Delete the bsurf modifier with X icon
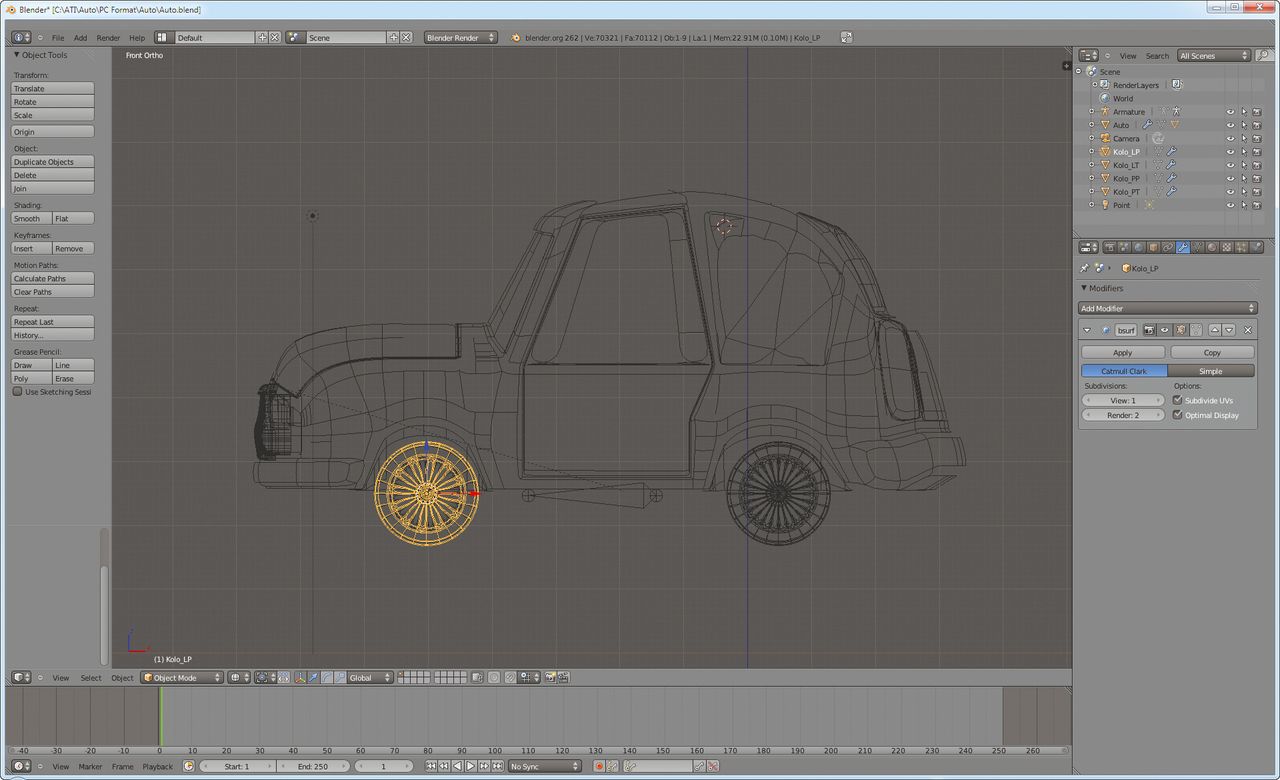 tap(1248, 330)
